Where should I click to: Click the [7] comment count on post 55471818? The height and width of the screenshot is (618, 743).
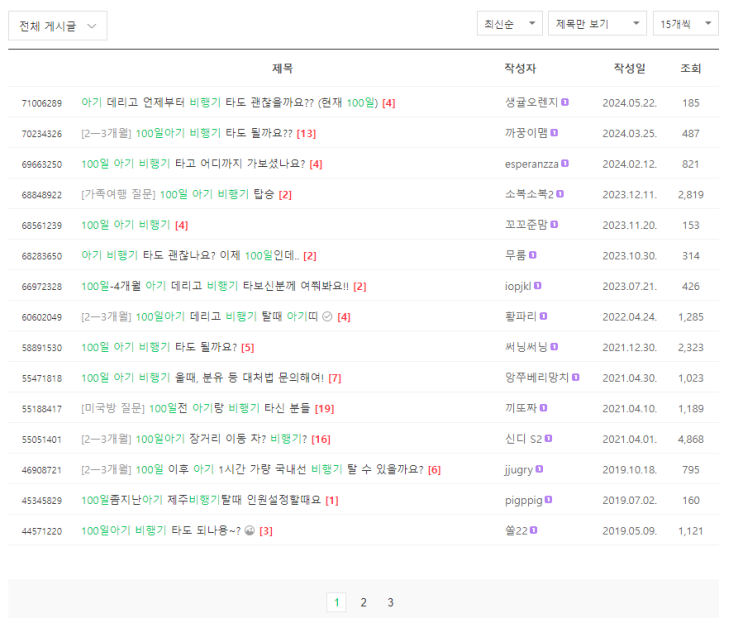click(x=335, y=378)
